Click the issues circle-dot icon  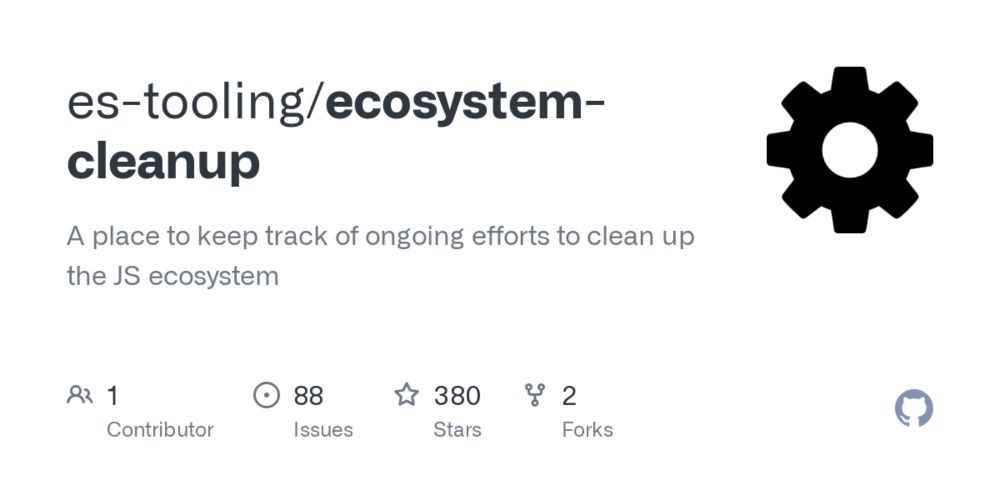(x=267, y=395)
